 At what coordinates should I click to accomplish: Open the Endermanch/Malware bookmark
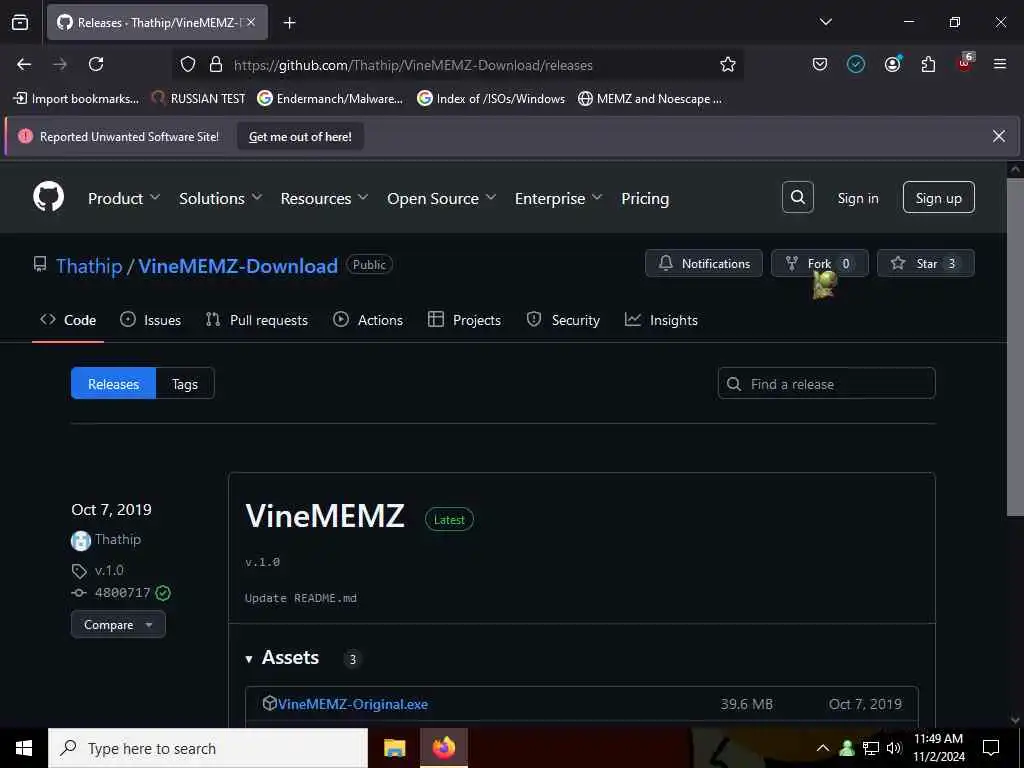point(330,99)
